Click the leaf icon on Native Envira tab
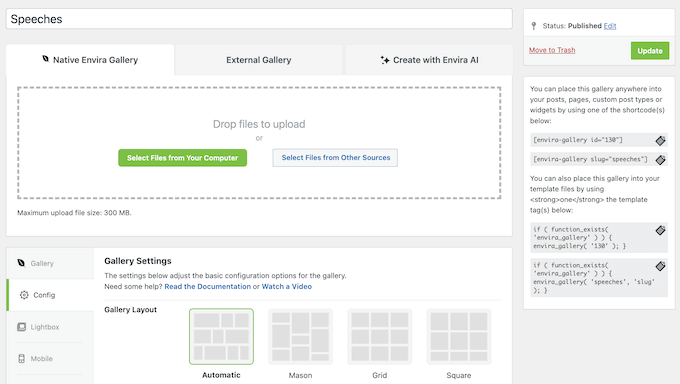Screen dimensions: 680x384 (x=46, y=59)
